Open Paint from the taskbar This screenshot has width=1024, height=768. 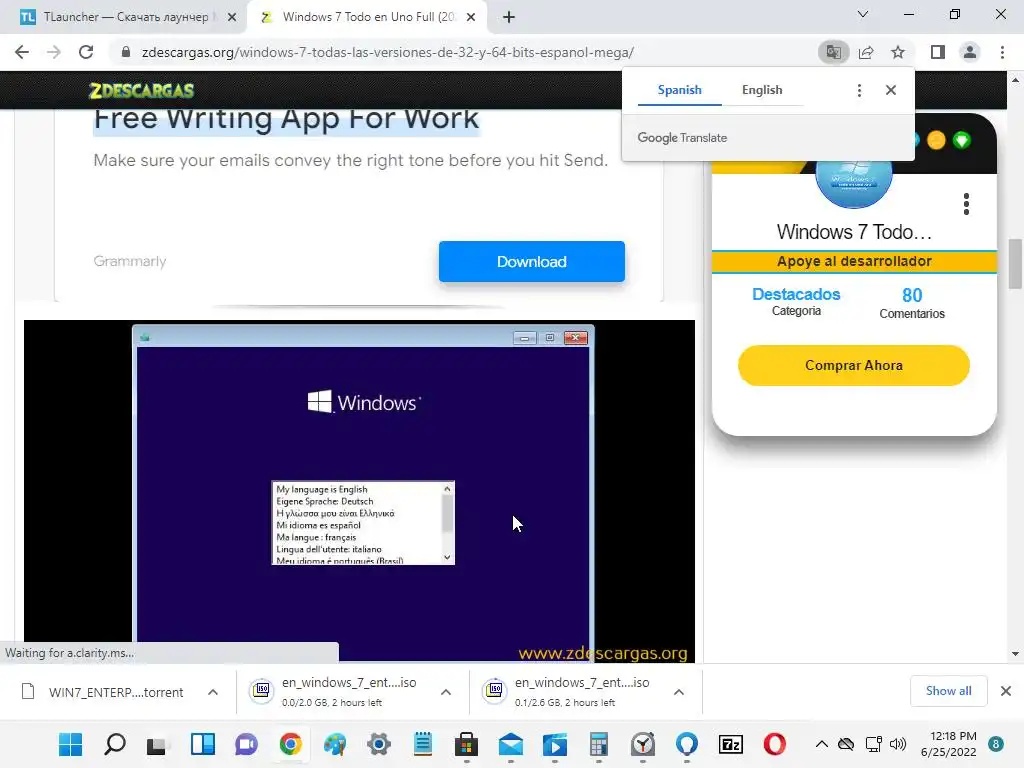pos(334,744)
